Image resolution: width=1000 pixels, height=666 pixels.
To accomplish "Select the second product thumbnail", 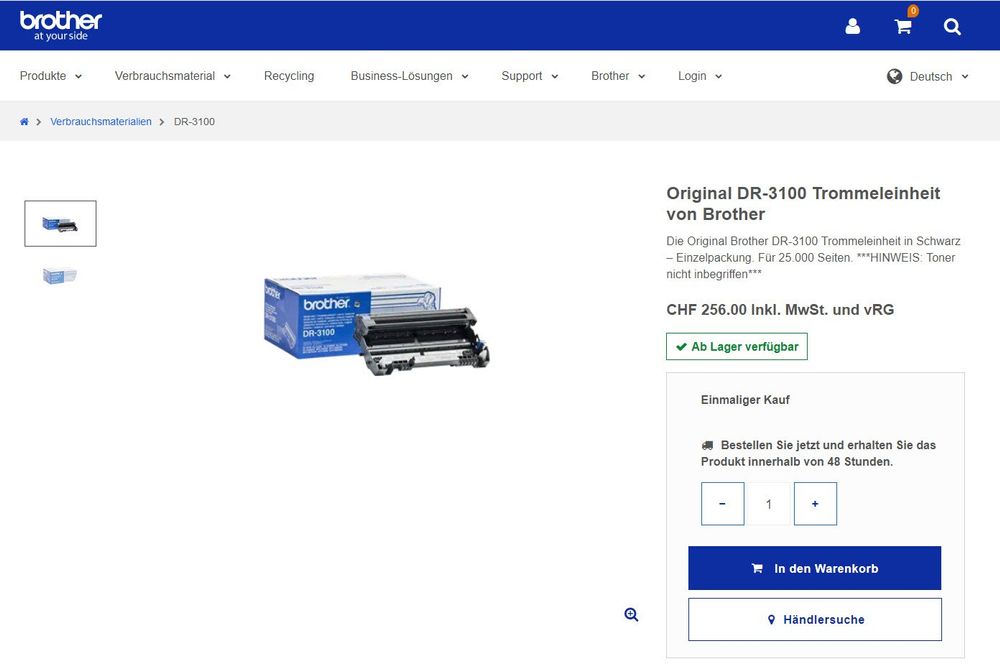I will (x=60, y=275).
